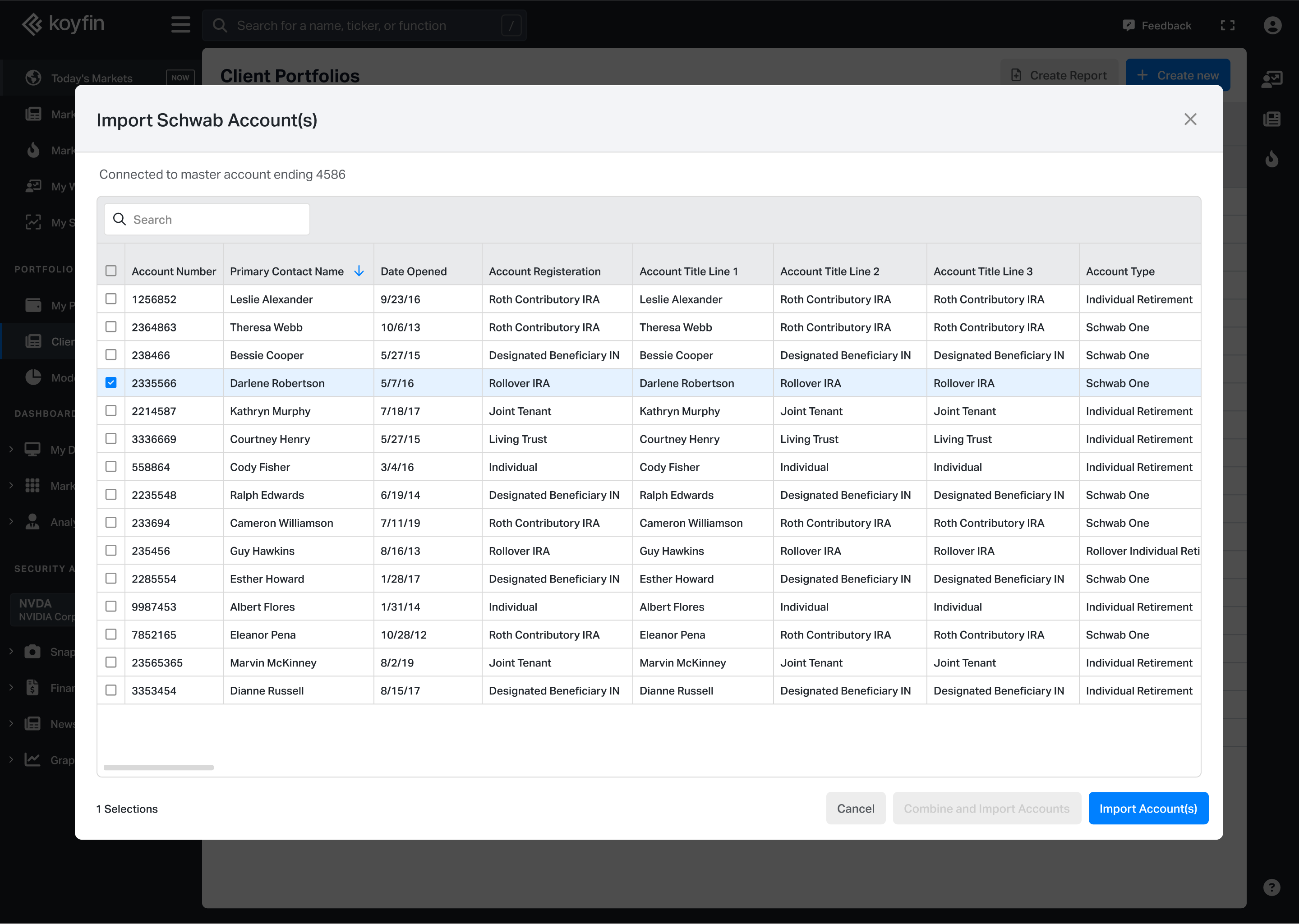Image resolution: width=1299 pixels, height=924 pixels.
Task: Click account number 23565365 cell
Action: point(174,662)
